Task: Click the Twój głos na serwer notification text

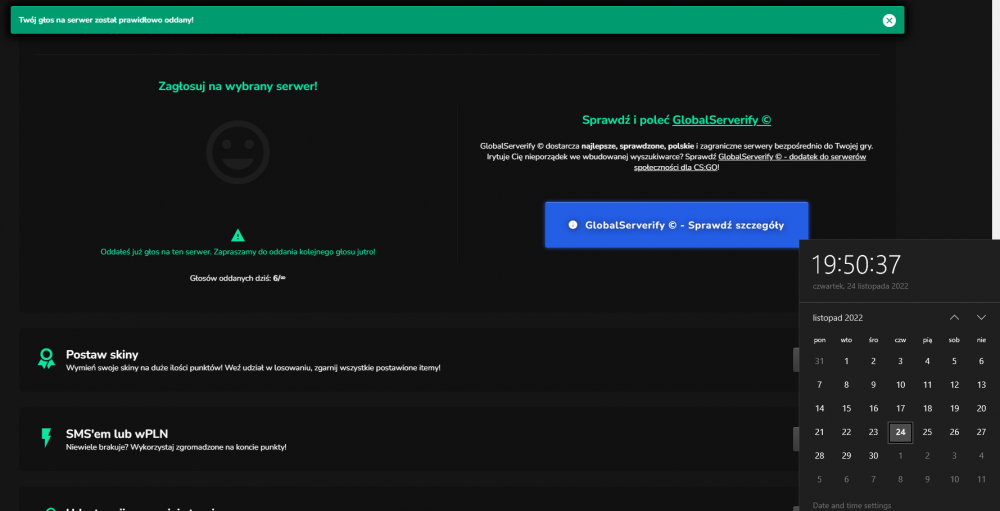Action: pos(106,20)
